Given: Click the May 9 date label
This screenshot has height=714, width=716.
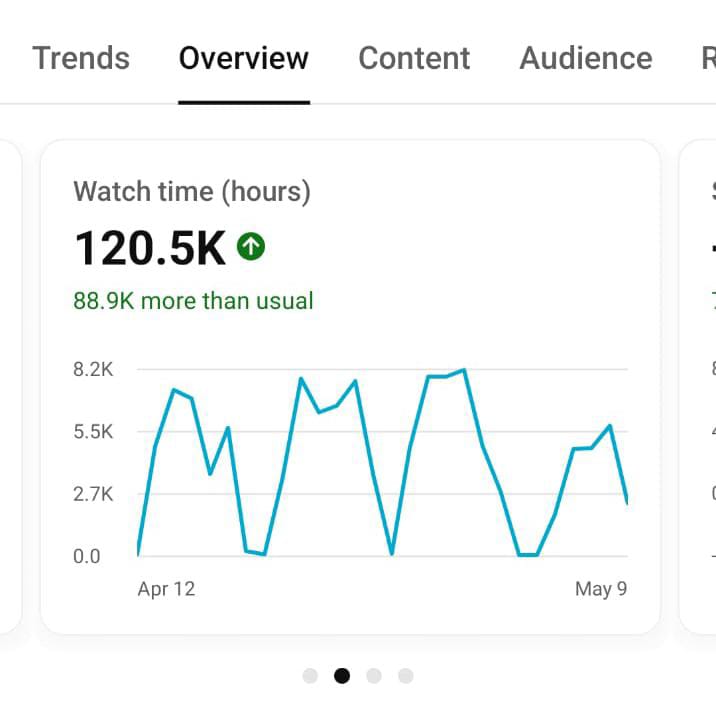Looking at the screenshot, I should click(x=601, y=589).
